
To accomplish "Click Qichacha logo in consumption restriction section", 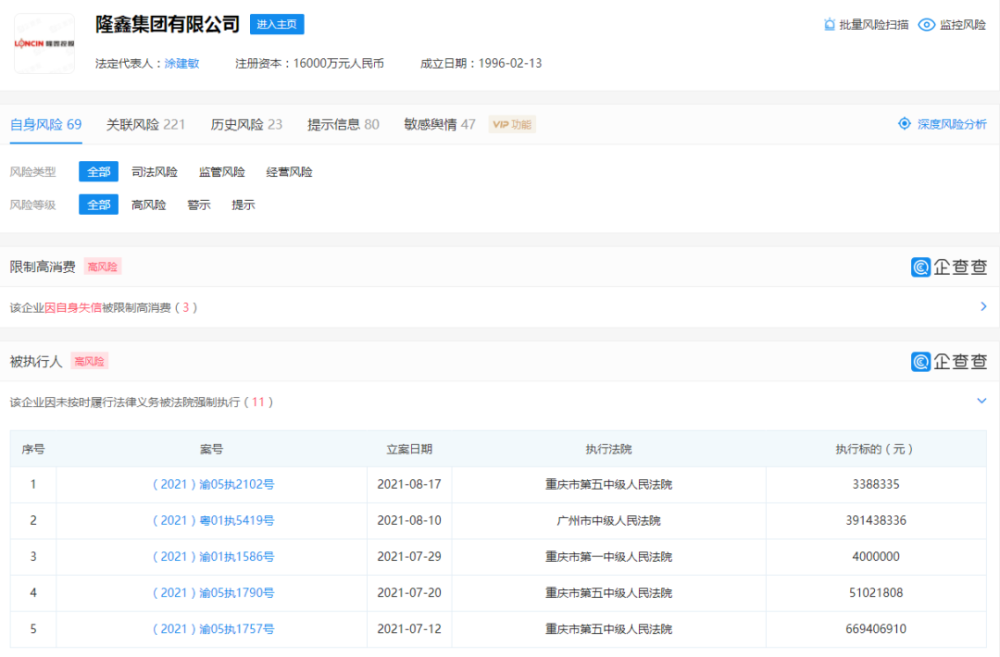I will (x=948, y=267).
